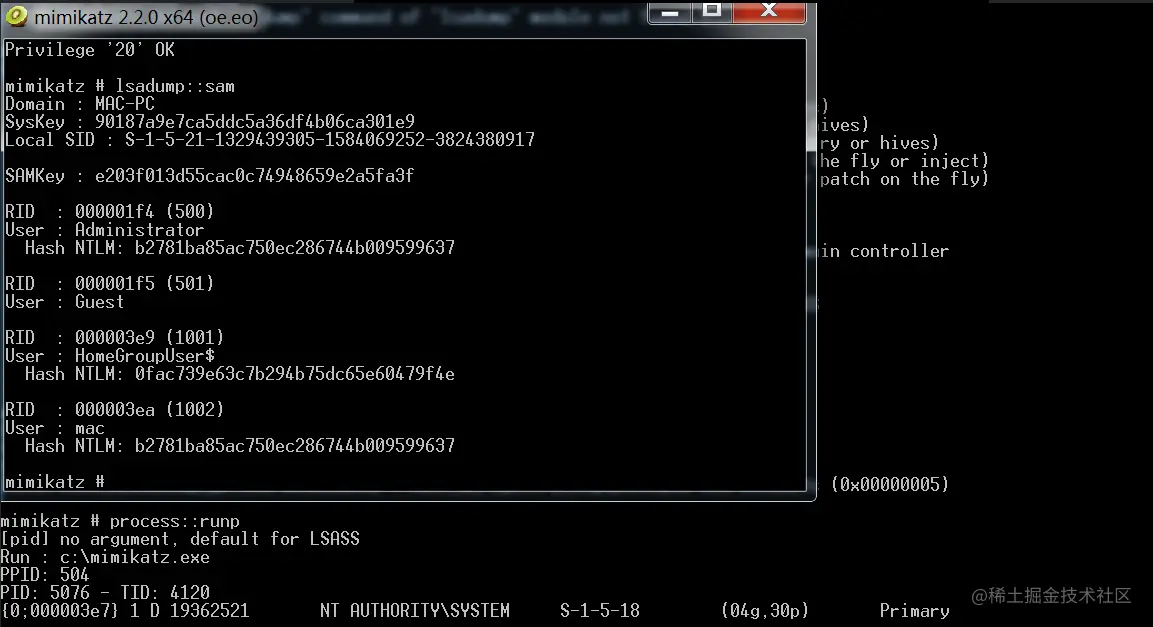
Task: Click 'NT AUTHORITY\SYSTEM' in background console
Action: [415, 611]
